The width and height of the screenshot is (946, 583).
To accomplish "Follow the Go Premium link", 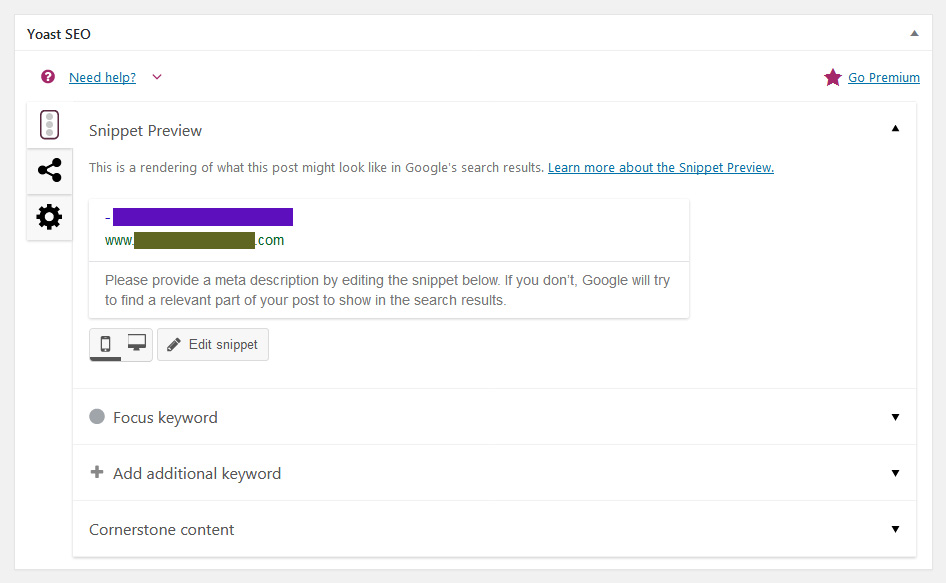I will click(x=884, y=77).
